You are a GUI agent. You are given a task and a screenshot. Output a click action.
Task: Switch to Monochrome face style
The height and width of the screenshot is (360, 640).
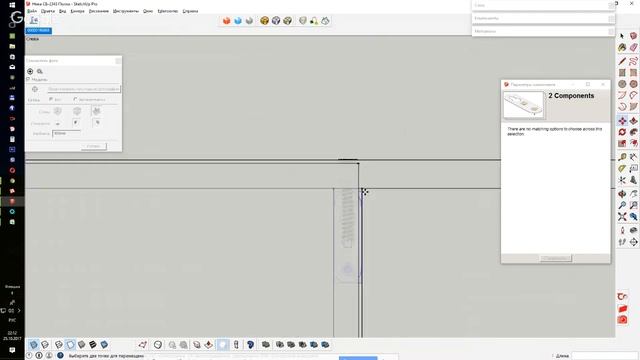pos(104,345)
